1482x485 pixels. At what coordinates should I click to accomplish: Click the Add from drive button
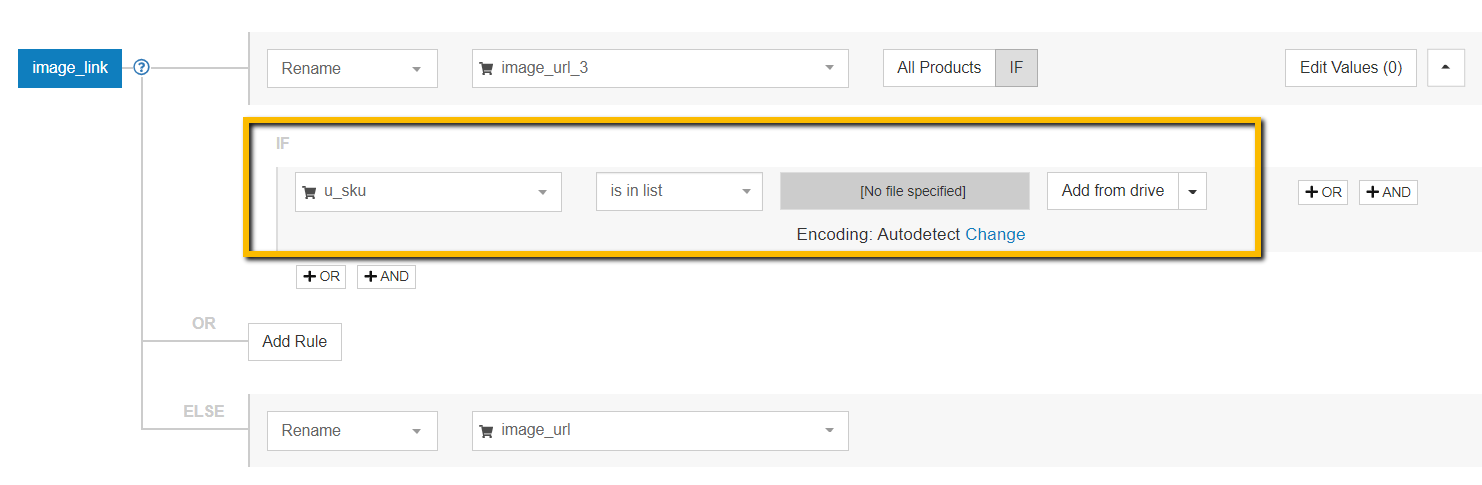pyautogui.click(x=1112, y=191)
